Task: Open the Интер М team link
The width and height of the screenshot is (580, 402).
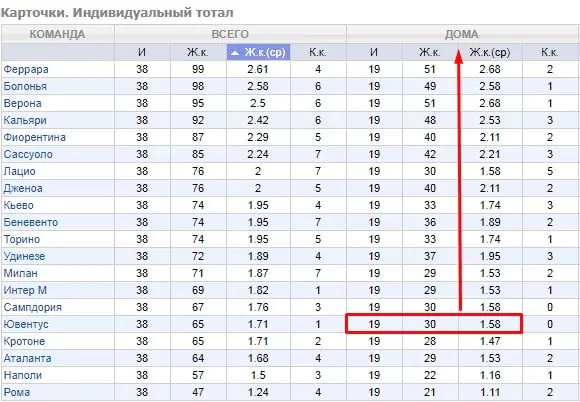Action: [25, 290]
